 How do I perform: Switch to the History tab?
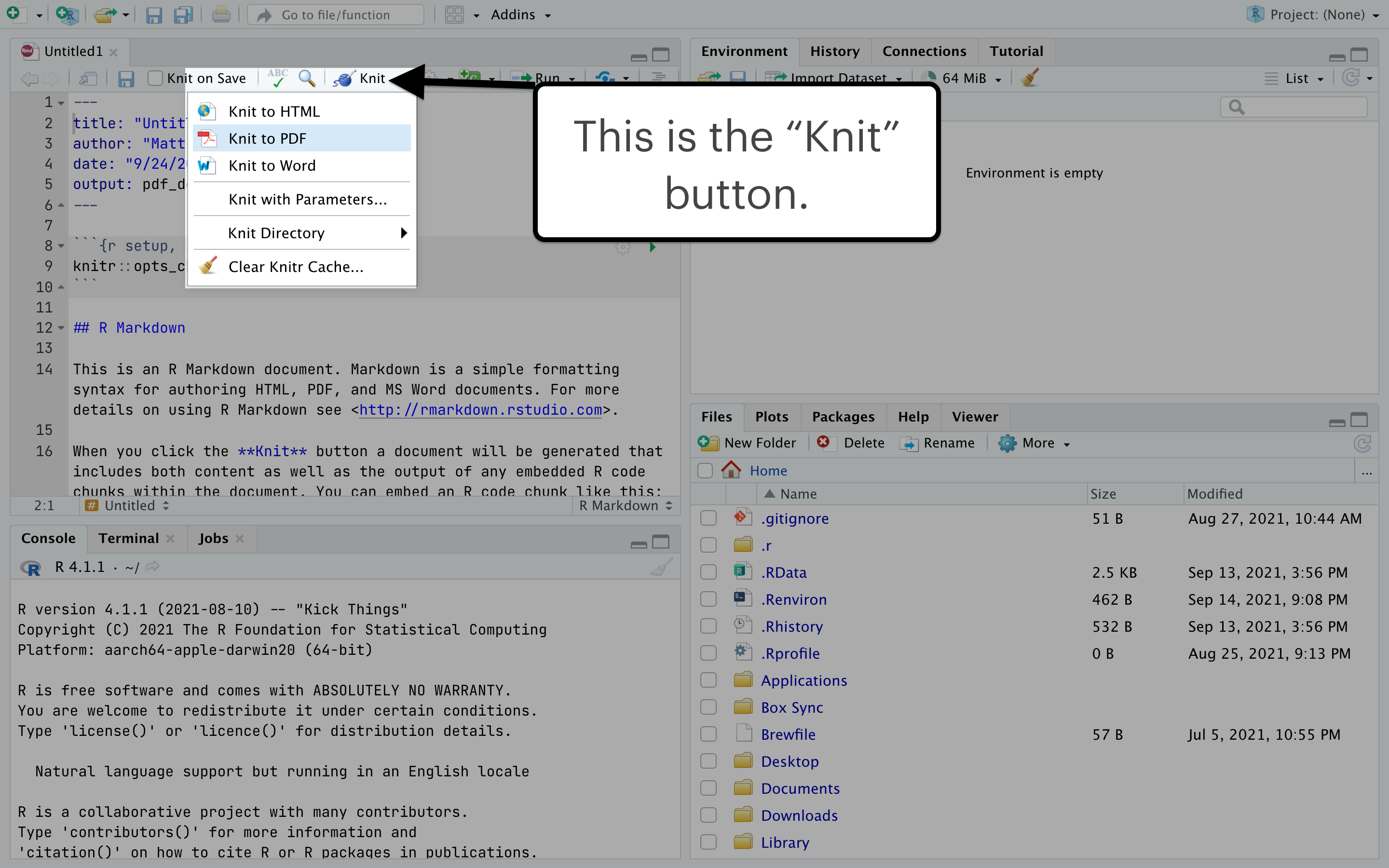[834, 51]
